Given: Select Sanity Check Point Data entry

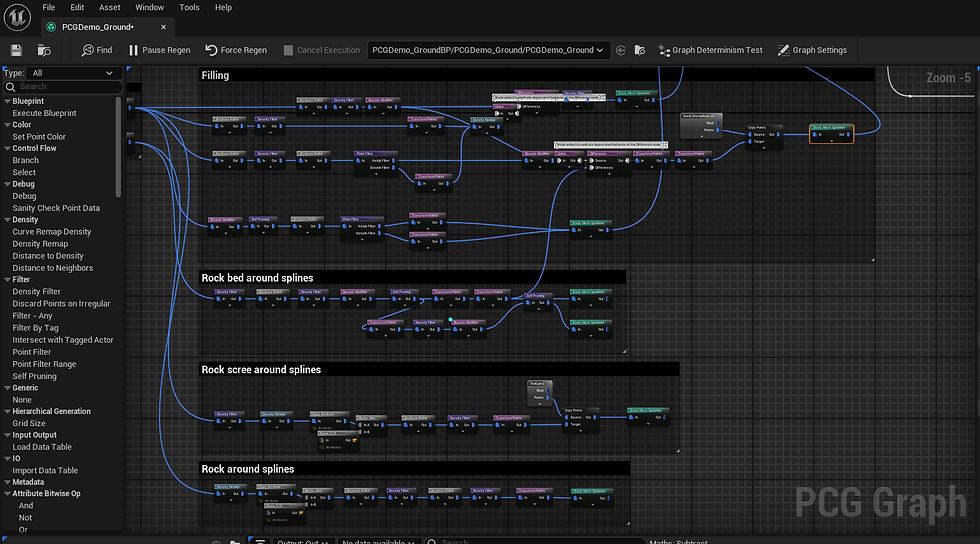Looking at the screenshot, I should pos(56,208).
